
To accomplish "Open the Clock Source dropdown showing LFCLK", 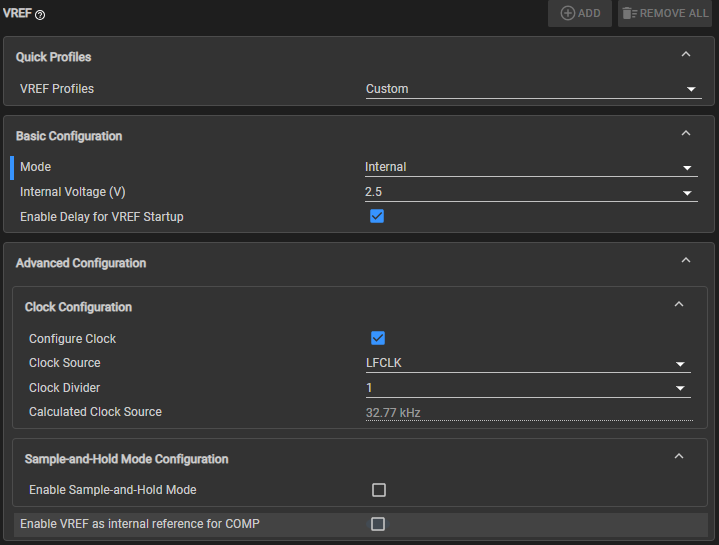I will tap(528, 363).
